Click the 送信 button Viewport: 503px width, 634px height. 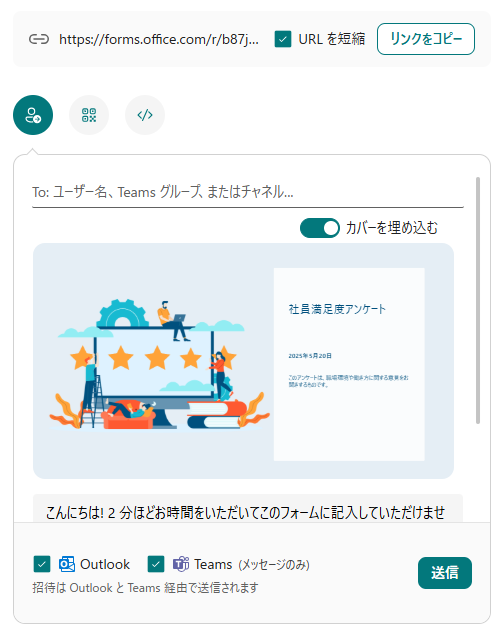pos(445,573)
